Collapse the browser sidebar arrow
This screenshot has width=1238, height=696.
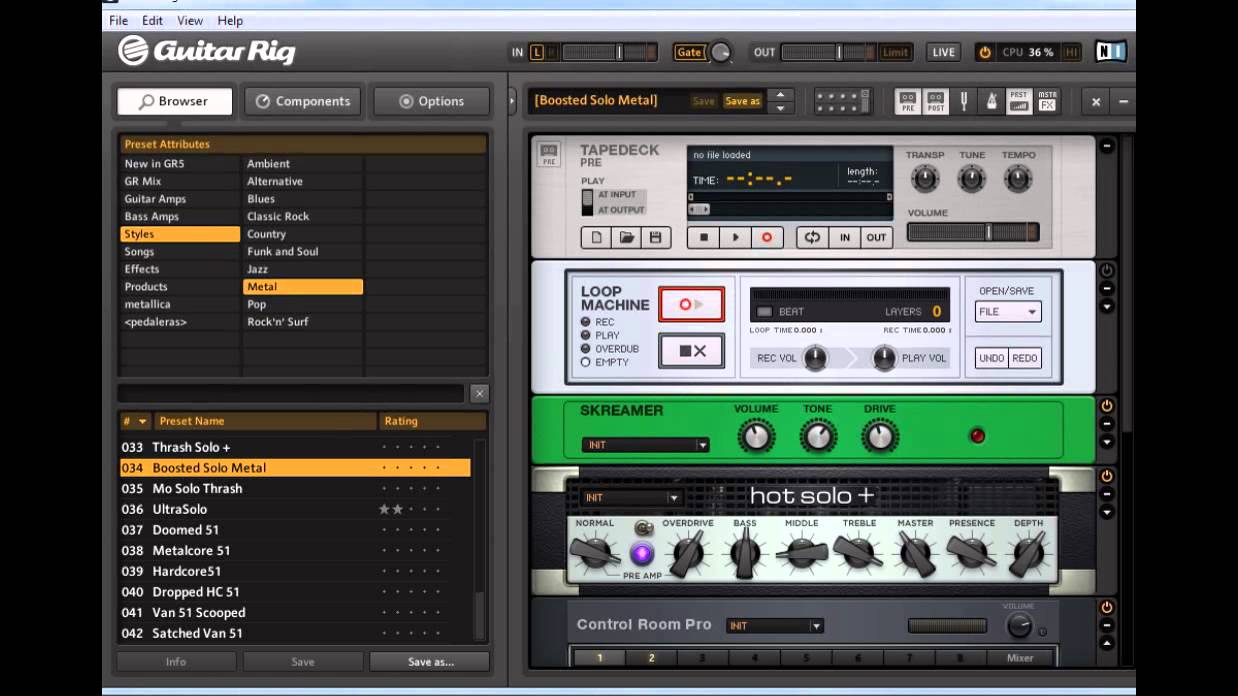coord(513,101)
